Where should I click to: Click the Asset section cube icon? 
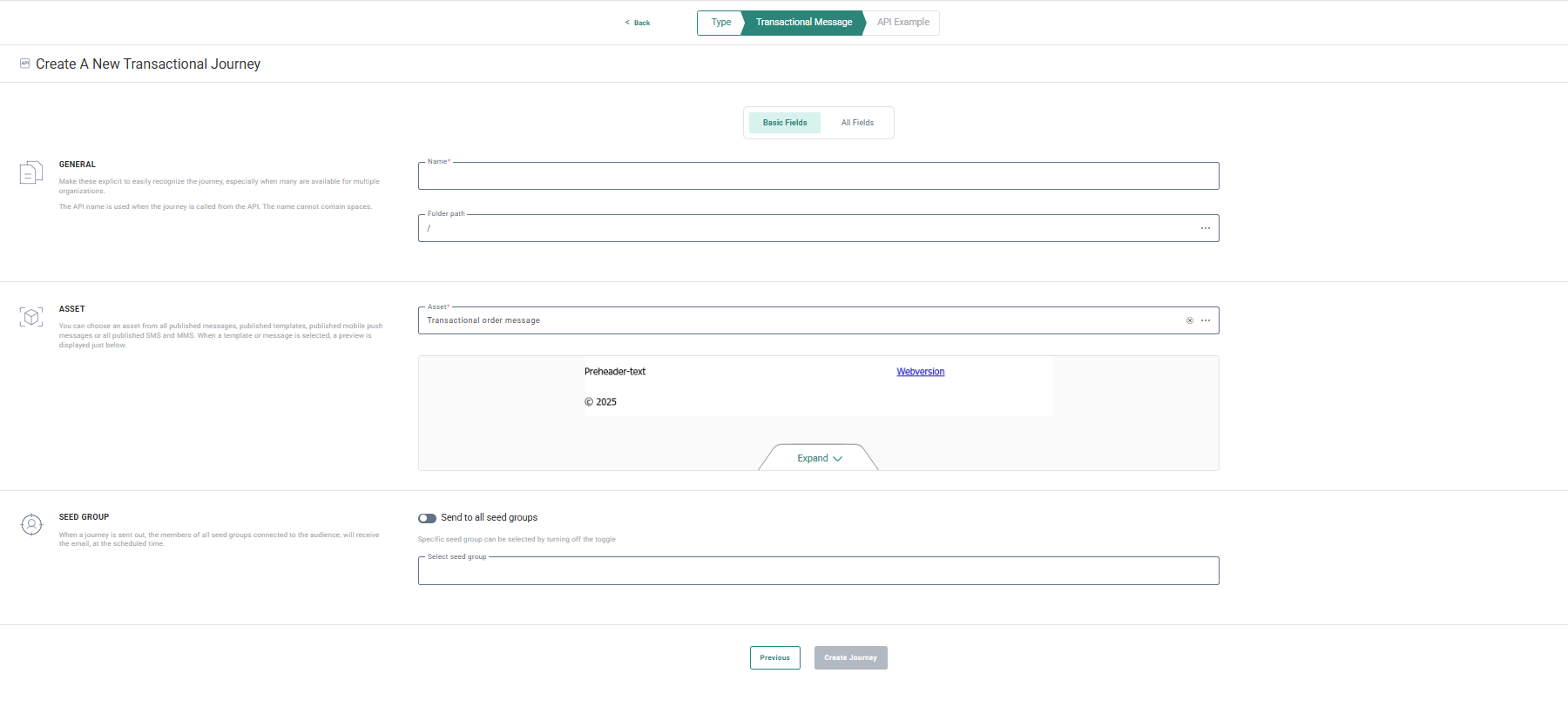(x=31, y=317)
